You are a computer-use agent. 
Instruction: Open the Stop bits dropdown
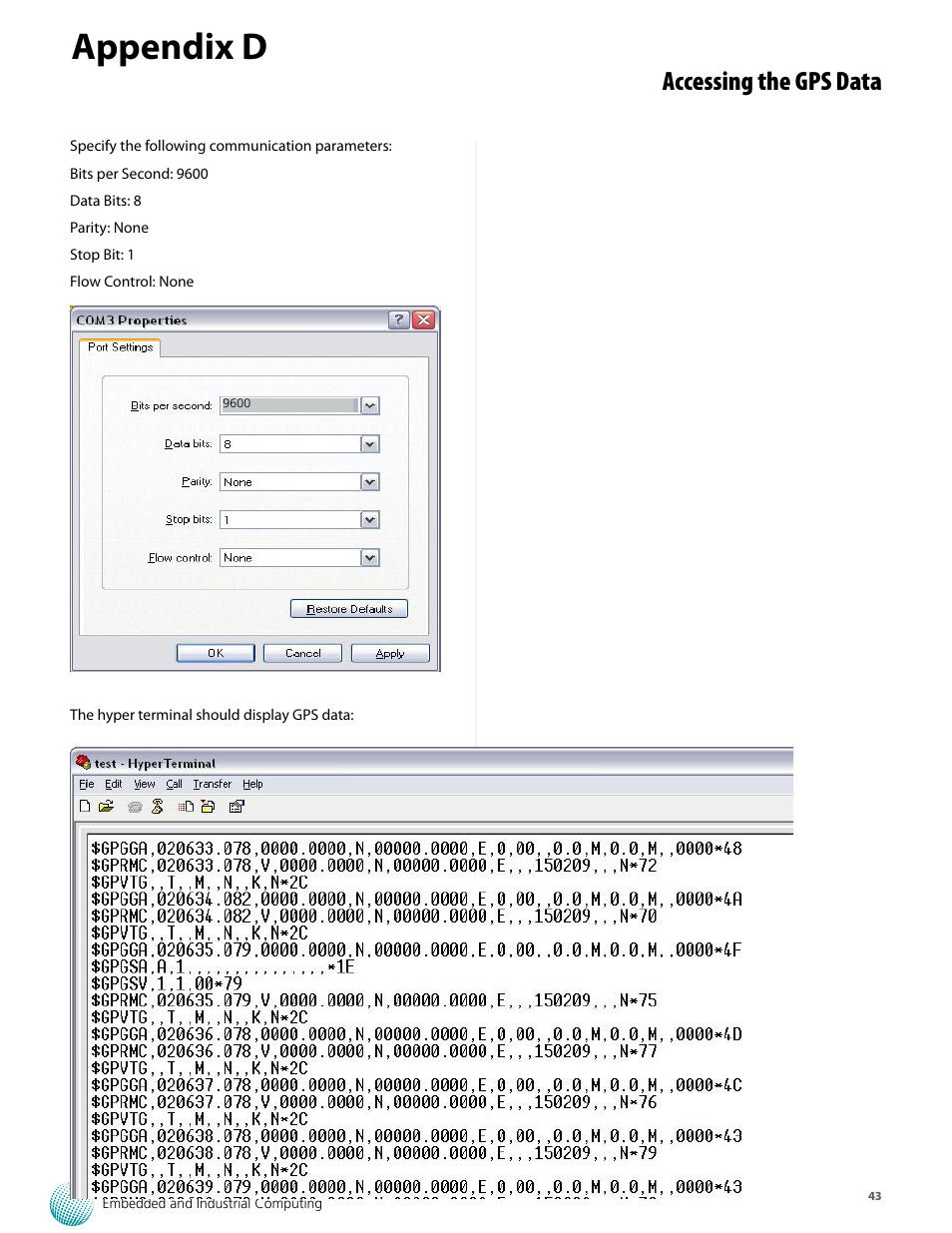(370, 520)
